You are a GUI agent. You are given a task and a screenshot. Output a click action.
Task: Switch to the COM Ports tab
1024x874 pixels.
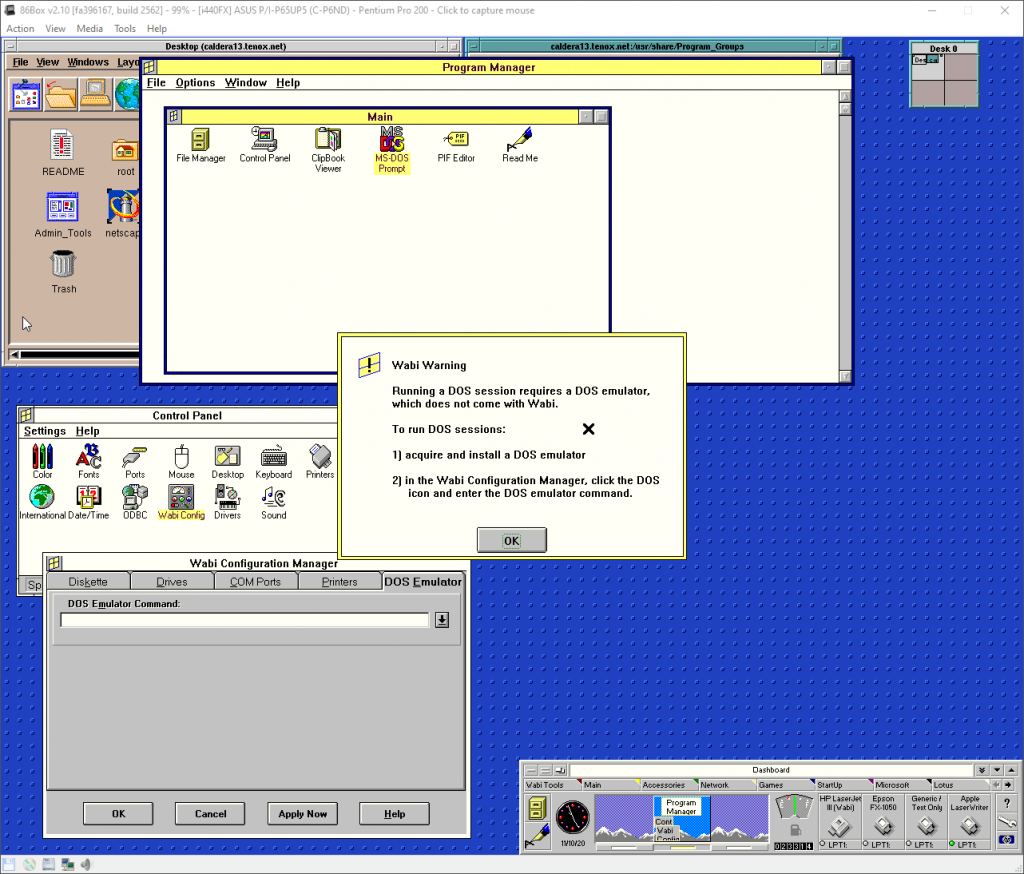point(255,582)
